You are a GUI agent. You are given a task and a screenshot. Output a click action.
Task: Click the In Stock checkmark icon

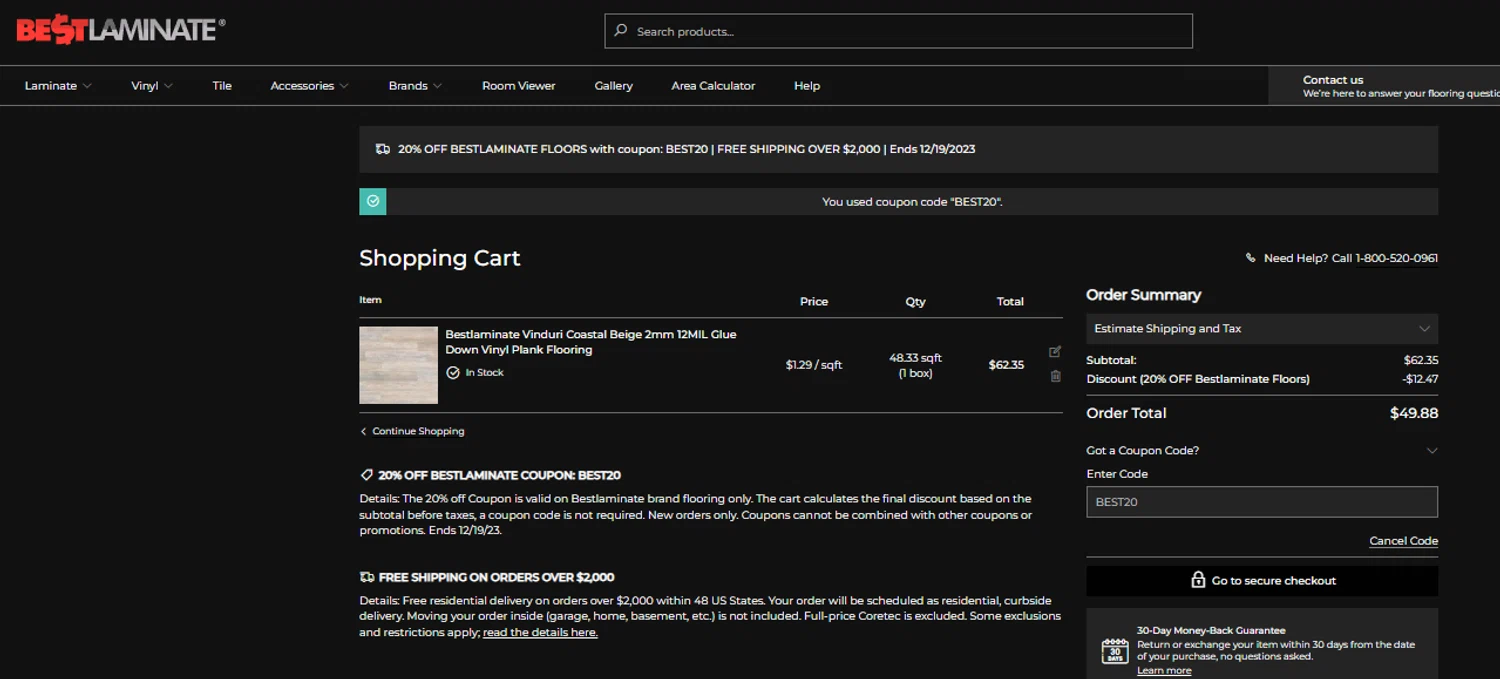click(x=453, y=372)
